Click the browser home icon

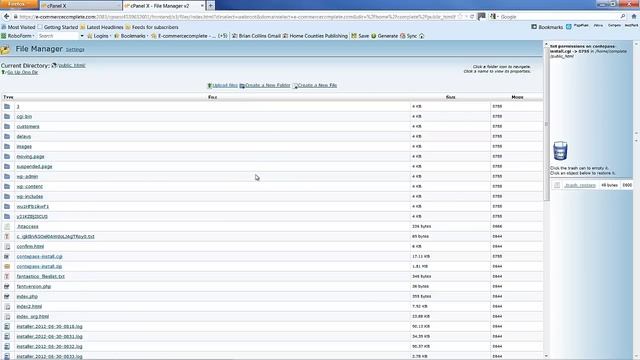pyautogui.click(x=634, y=16)
